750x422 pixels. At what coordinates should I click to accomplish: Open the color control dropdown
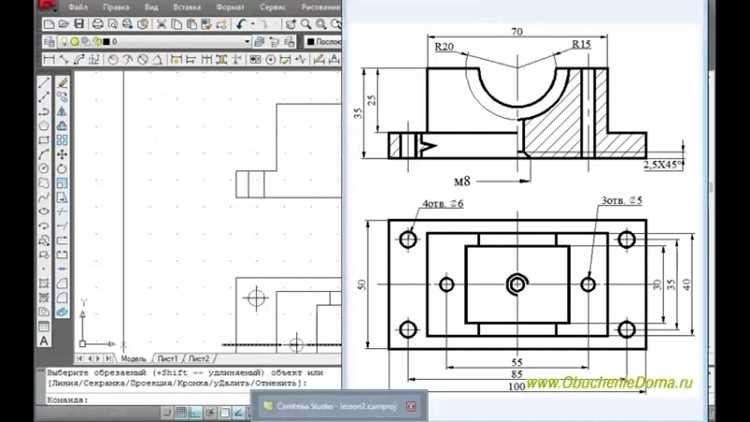coord(323,42)
